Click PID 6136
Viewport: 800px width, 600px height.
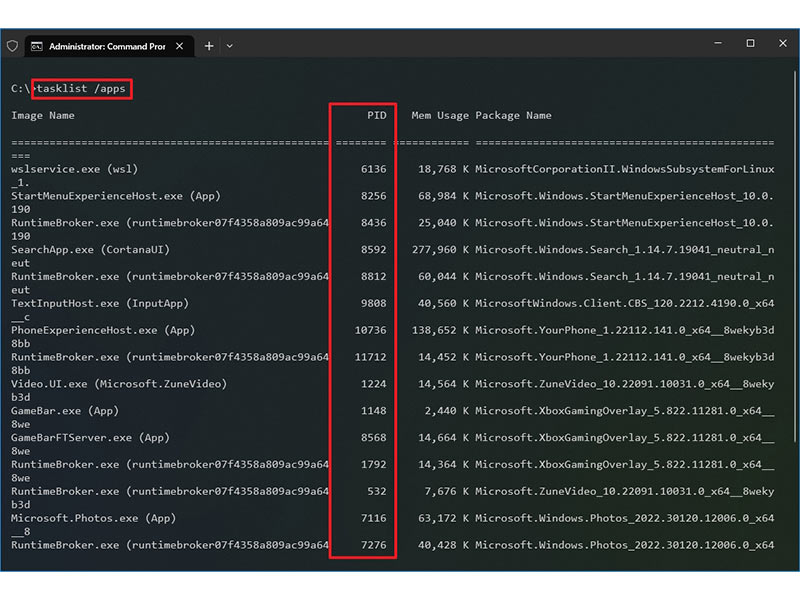coord(373,169)
